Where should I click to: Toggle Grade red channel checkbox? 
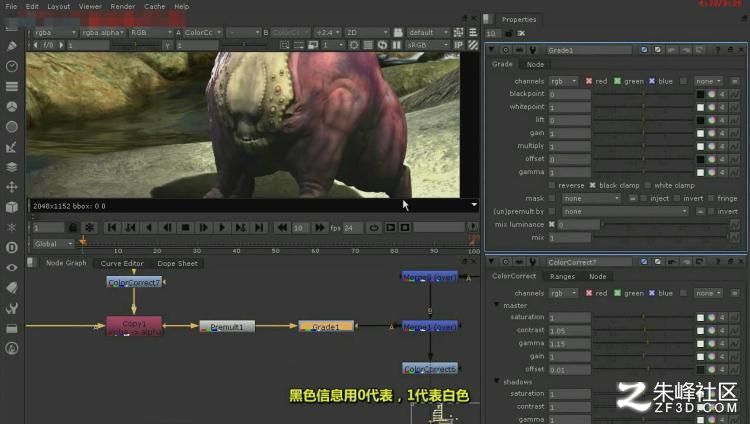pos(589,81)
